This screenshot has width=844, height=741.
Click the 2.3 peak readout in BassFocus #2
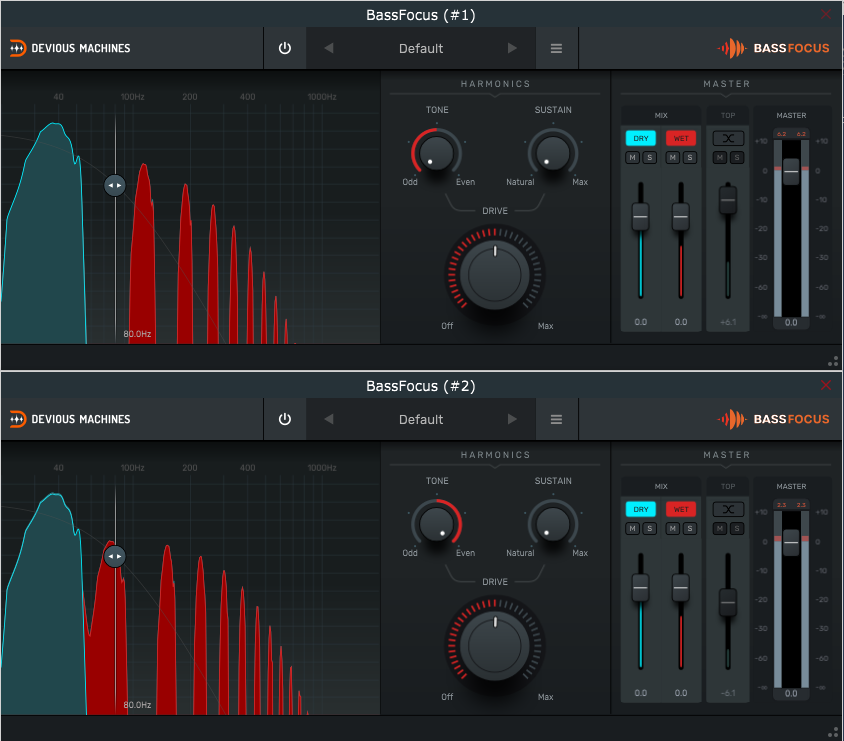coord(791,505)
